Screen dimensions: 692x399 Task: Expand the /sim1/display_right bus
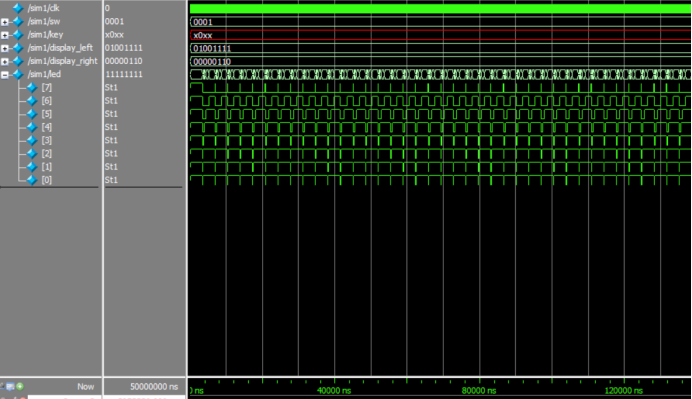click(x=4, y=61)
